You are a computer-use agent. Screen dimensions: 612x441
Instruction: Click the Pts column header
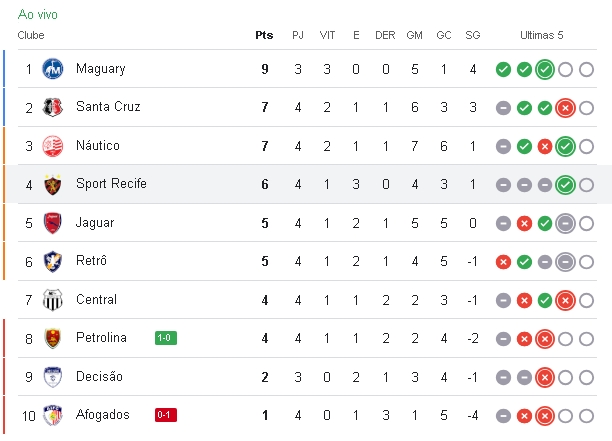(264, 35)
